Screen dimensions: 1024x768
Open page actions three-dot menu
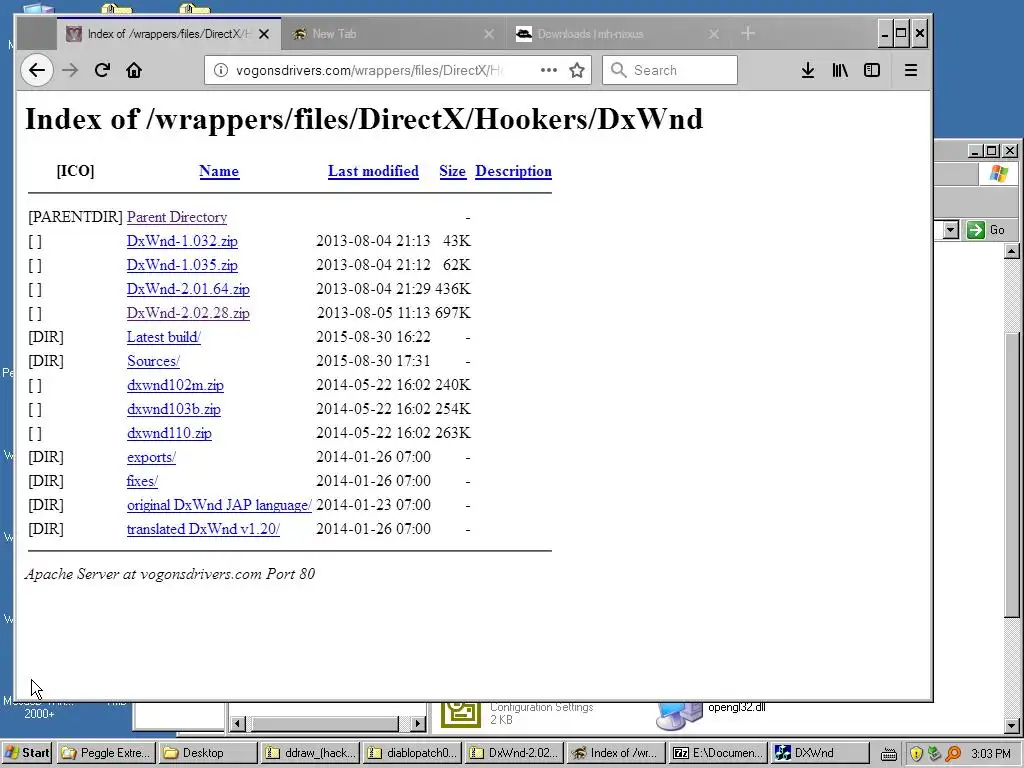pyautogui.click(x=549, y=70)
